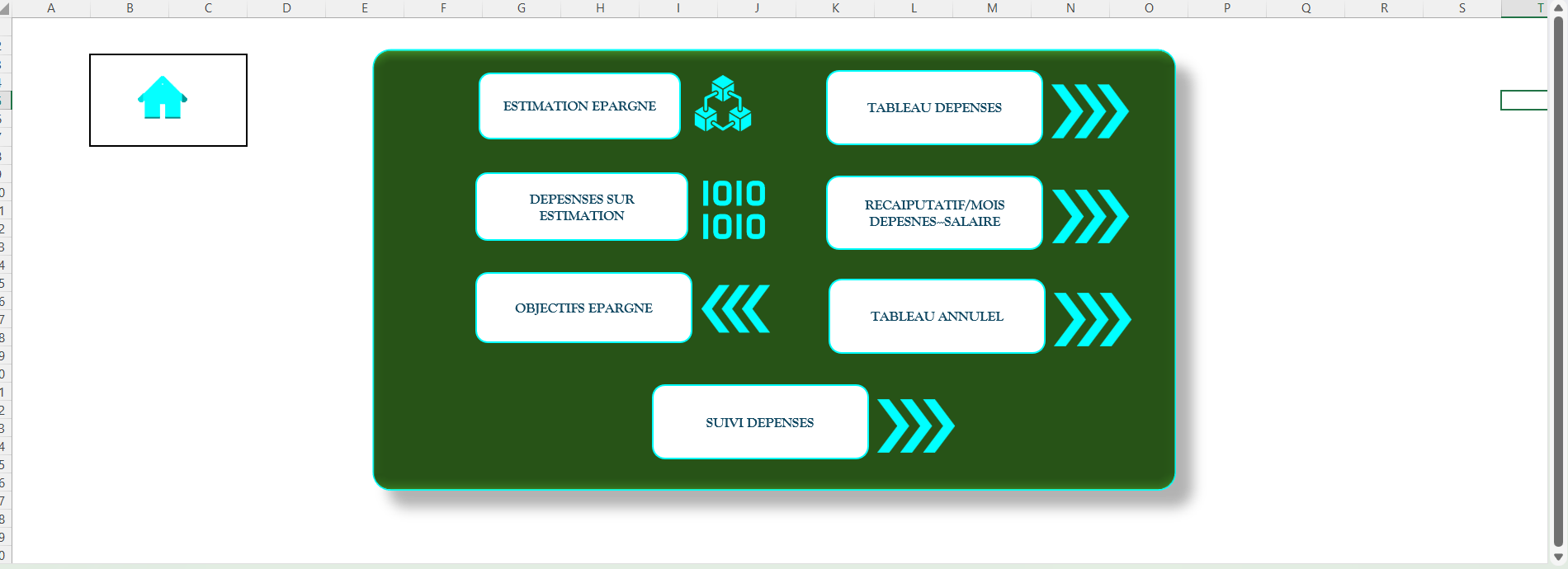This screenshot has width=1568, height=569.
Task: Select column H header
Action: pos(600,8)
